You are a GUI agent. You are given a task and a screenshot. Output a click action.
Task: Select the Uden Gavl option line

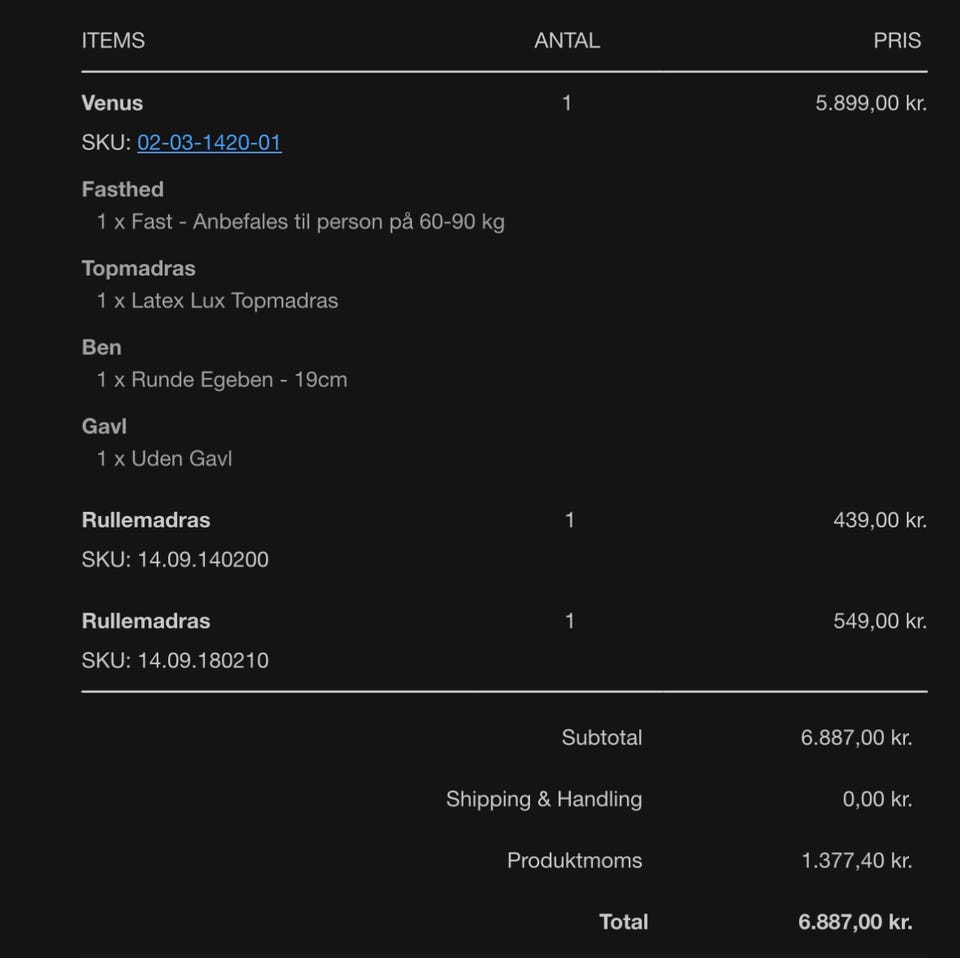164,459
